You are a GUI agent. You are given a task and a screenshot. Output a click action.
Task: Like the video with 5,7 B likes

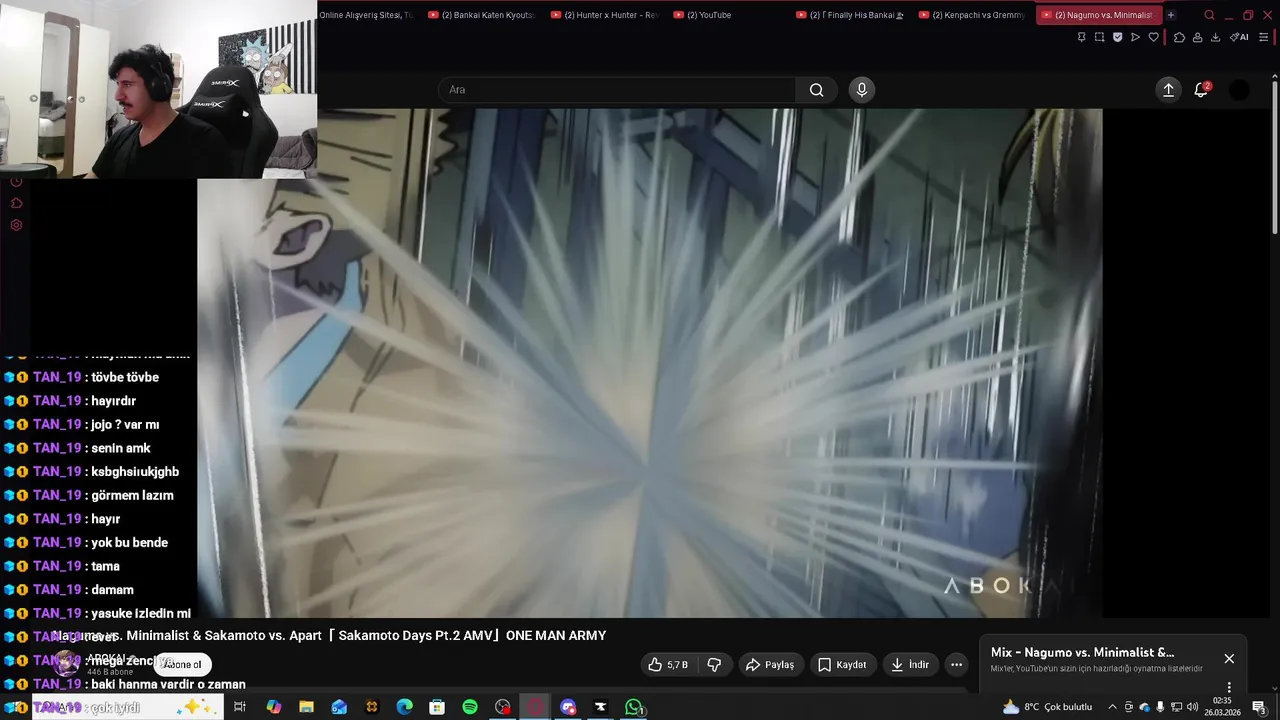click(669, 665)
